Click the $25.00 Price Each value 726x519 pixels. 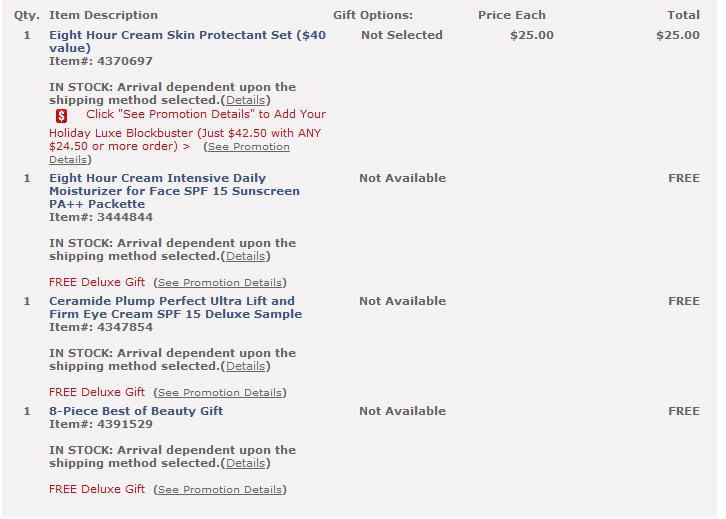tap(532, 35)
